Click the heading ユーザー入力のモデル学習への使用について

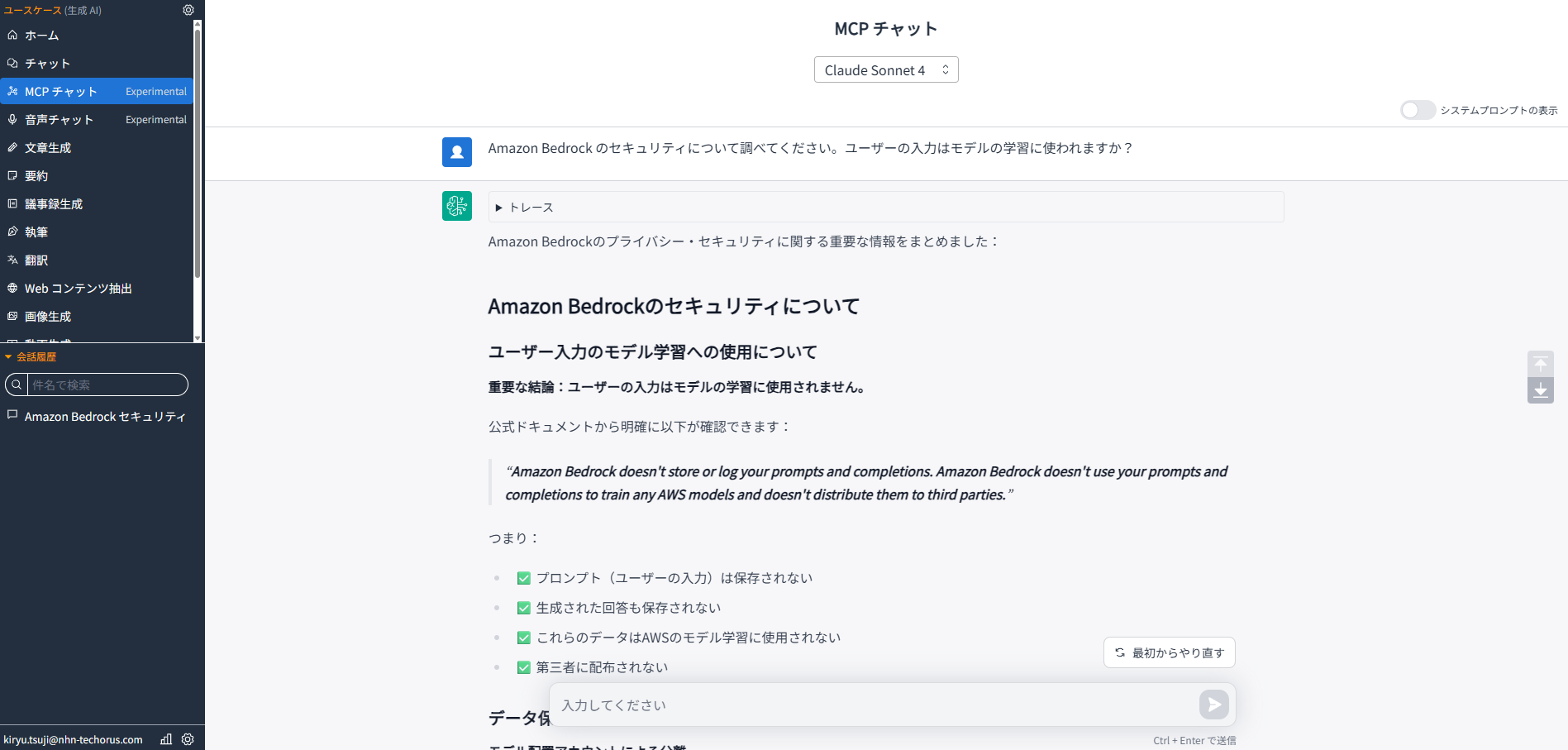(653, 352)
